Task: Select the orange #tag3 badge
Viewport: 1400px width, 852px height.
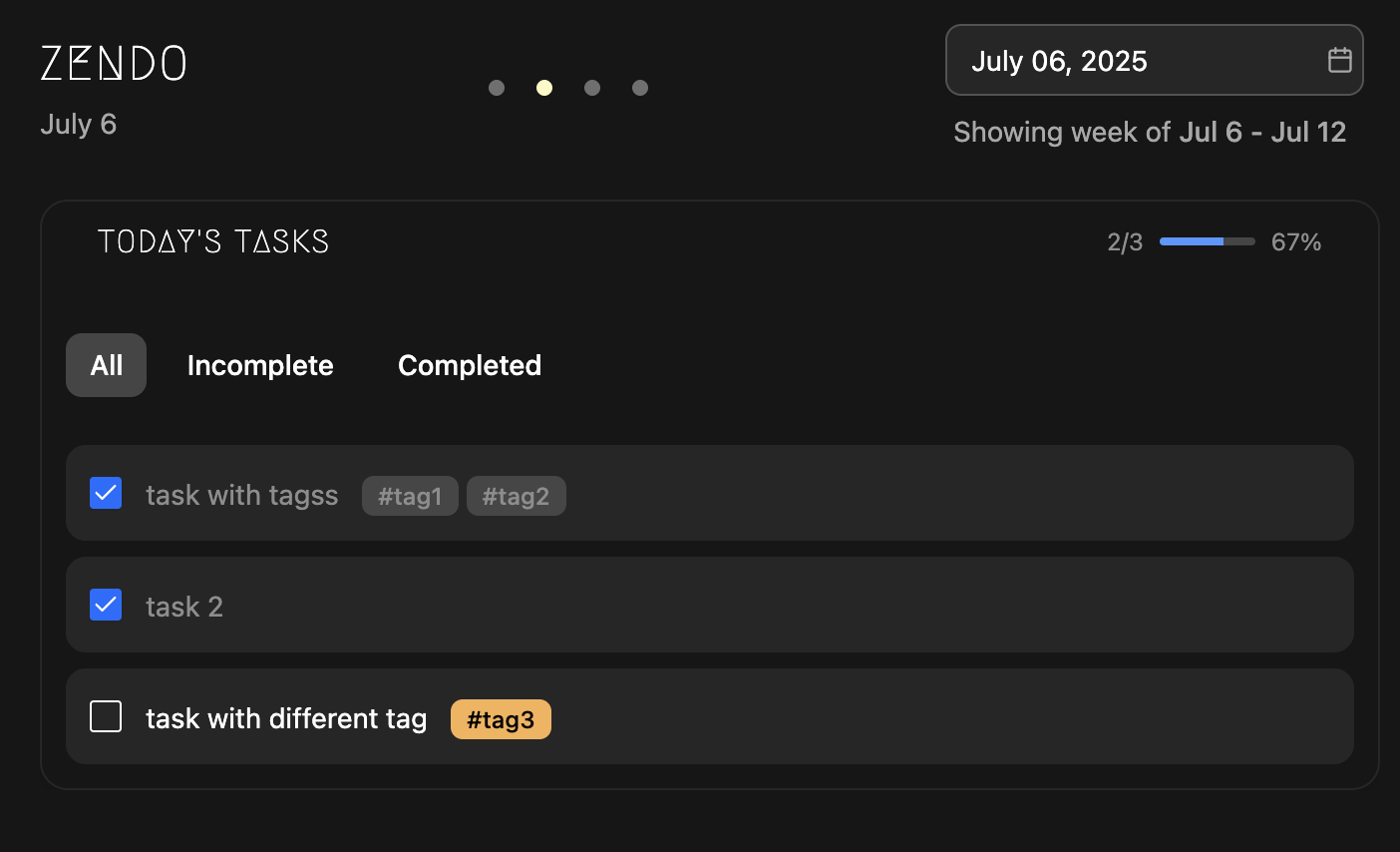Action: (501, 719)
